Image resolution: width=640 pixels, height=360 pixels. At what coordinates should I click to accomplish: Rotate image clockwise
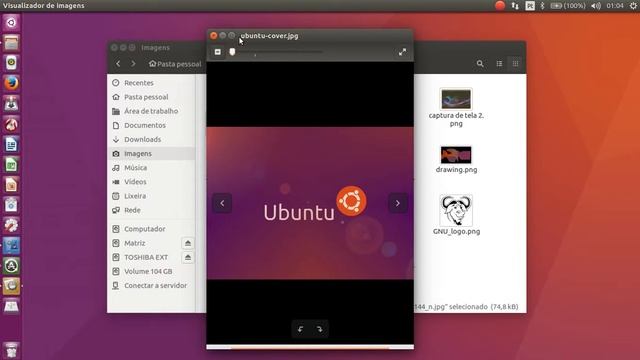tap(319, 329)
